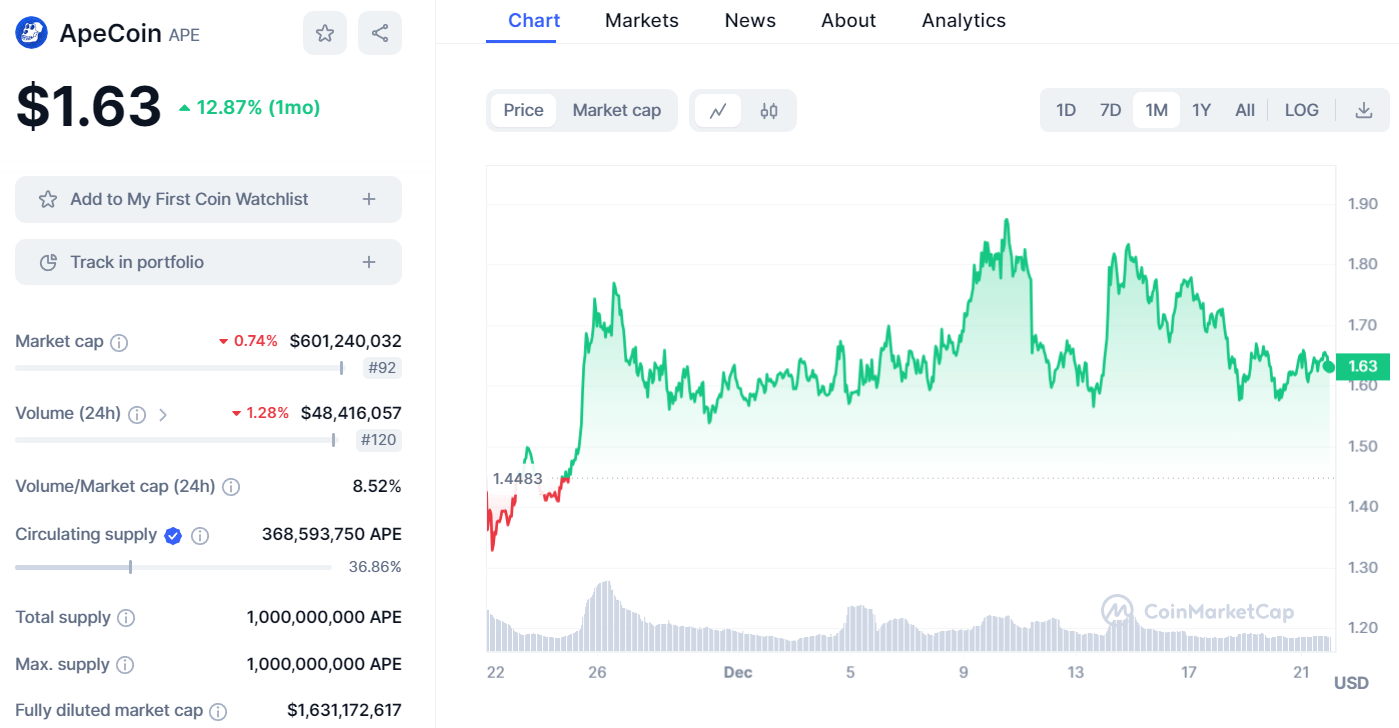The width and height of the screenshot is (1399, 728).
Task: Set chart range to 7D
Action: [1110, 110]
